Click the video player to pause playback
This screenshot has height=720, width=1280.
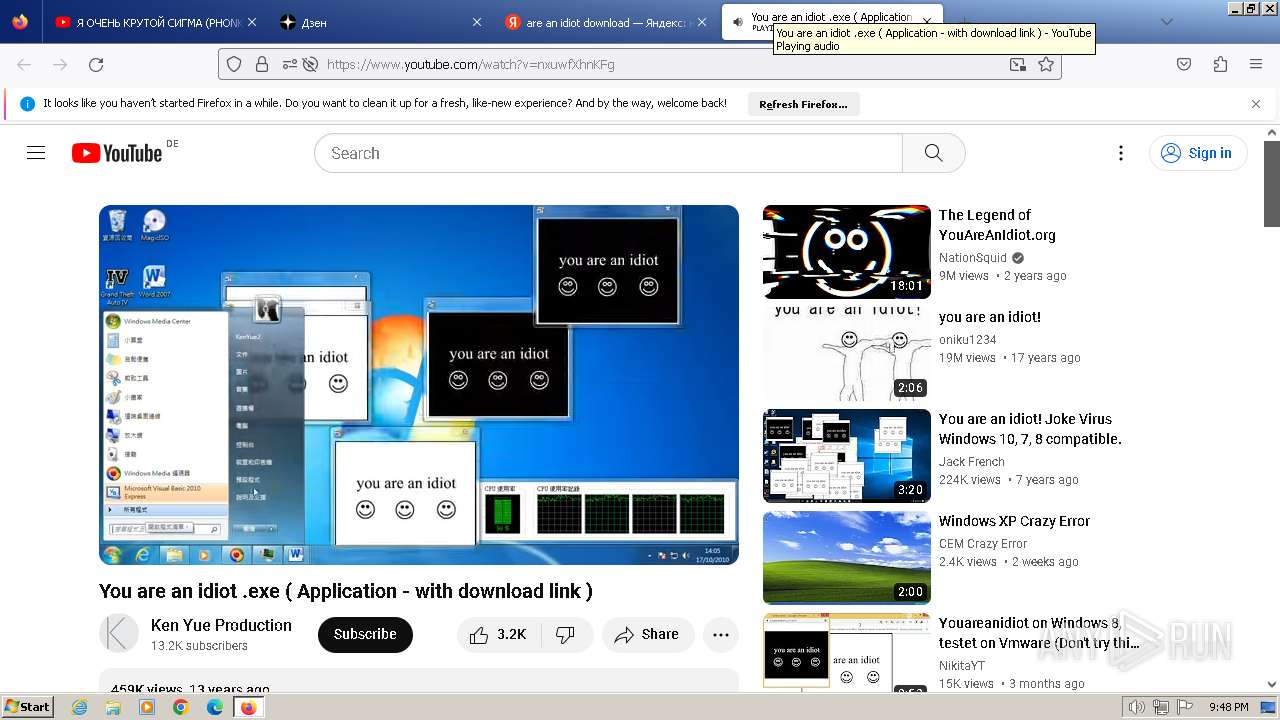(x=419, y=385)
